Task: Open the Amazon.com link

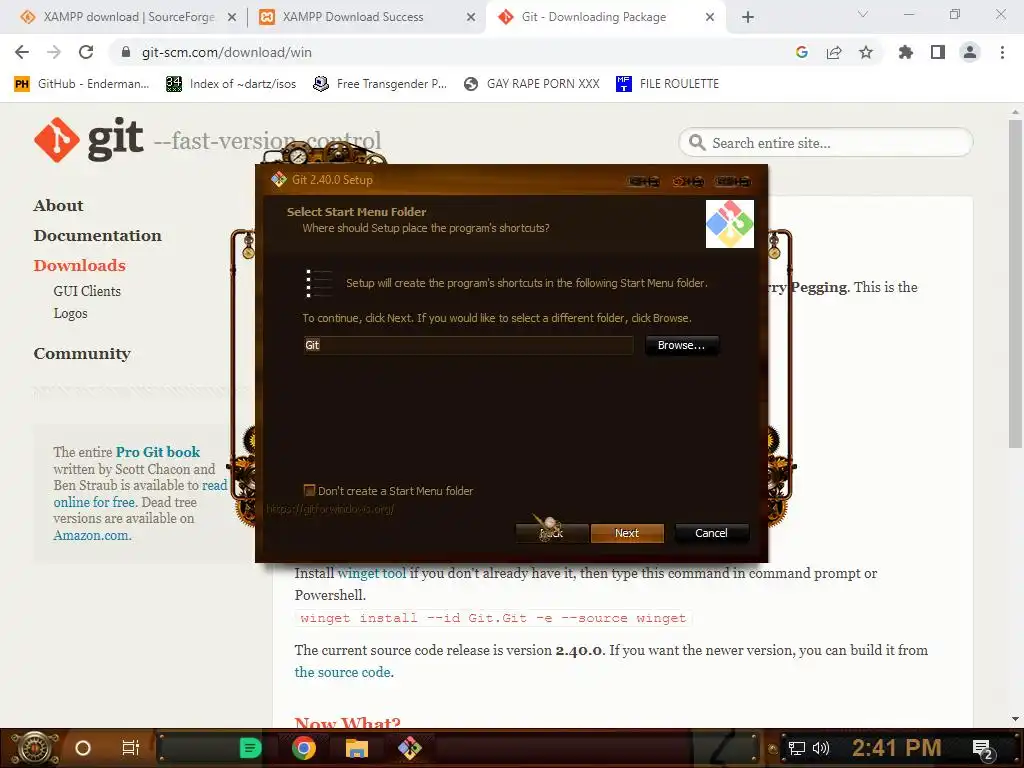Action: coord(92,536)
